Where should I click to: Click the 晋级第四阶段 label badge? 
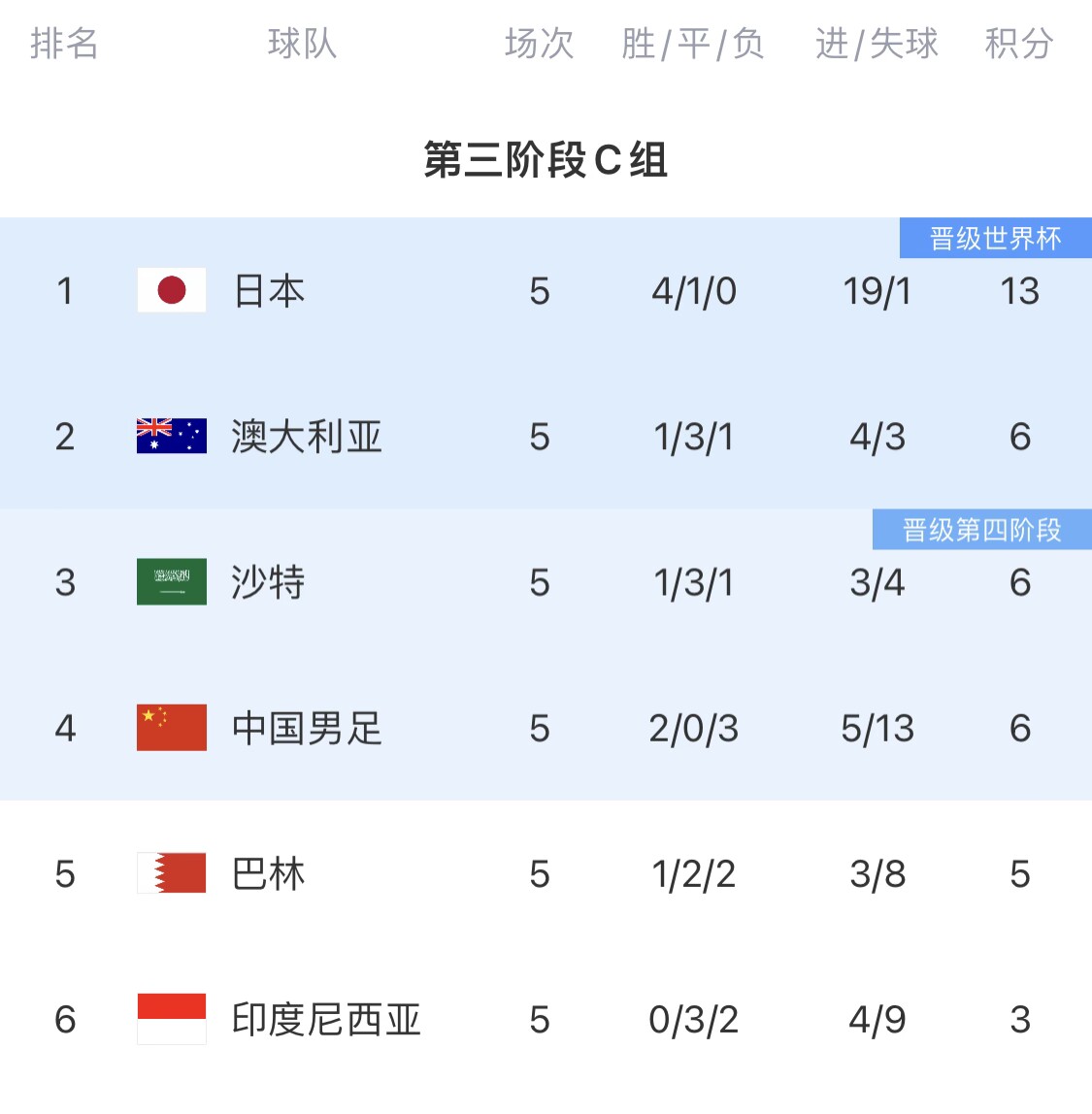[x=982, y=529]
